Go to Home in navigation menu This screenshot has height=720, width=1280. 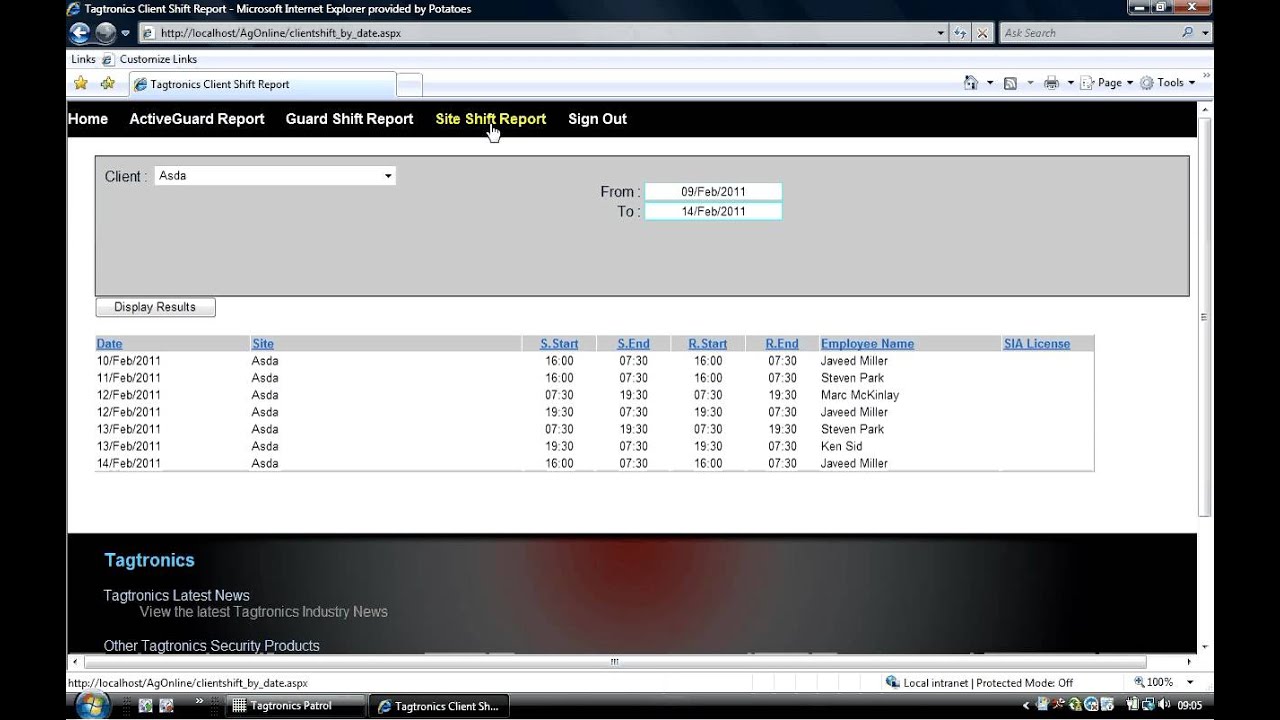88,119
